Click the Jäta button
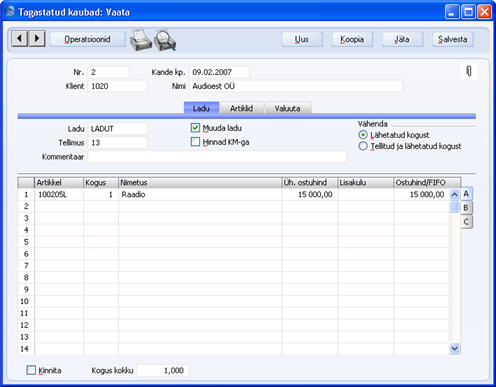The width and height of the screenshot is (496, 387). tap(402, 39)
